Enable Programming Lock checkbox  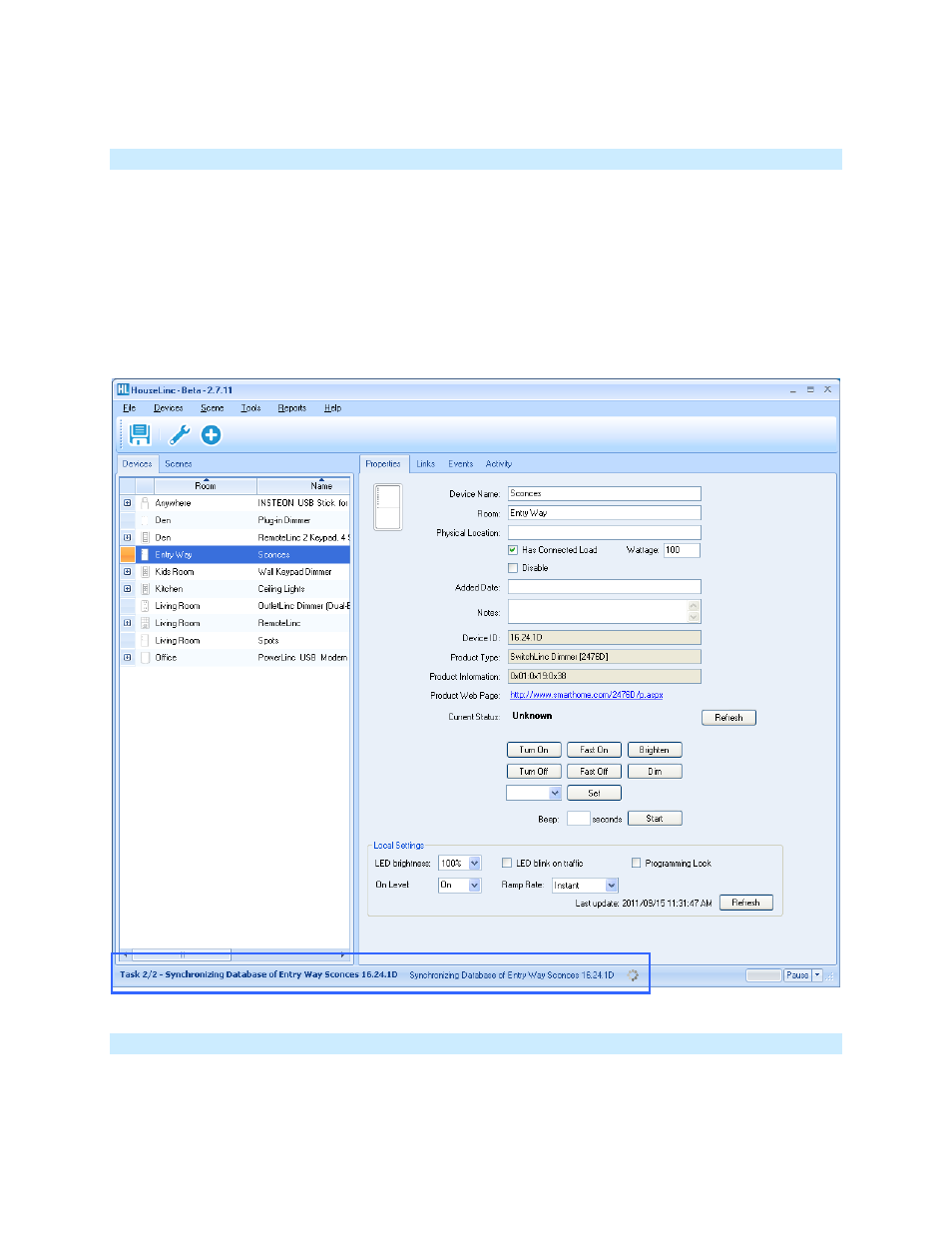point(636,863)
